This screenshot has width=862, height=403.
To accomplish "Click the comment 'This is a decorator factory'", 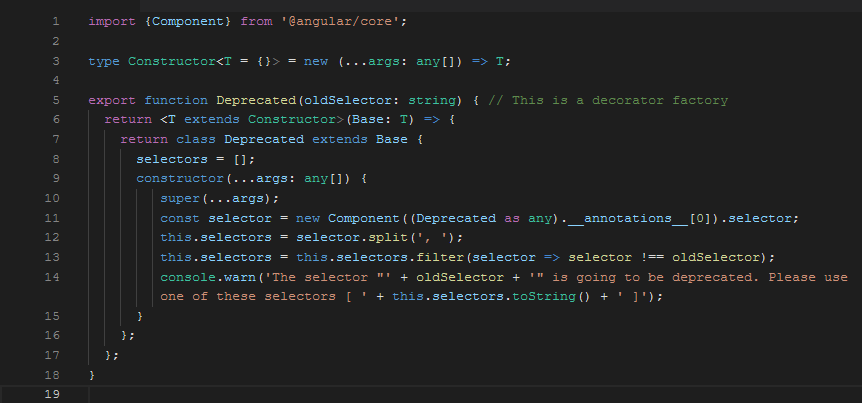I will [x=620, y=100].
